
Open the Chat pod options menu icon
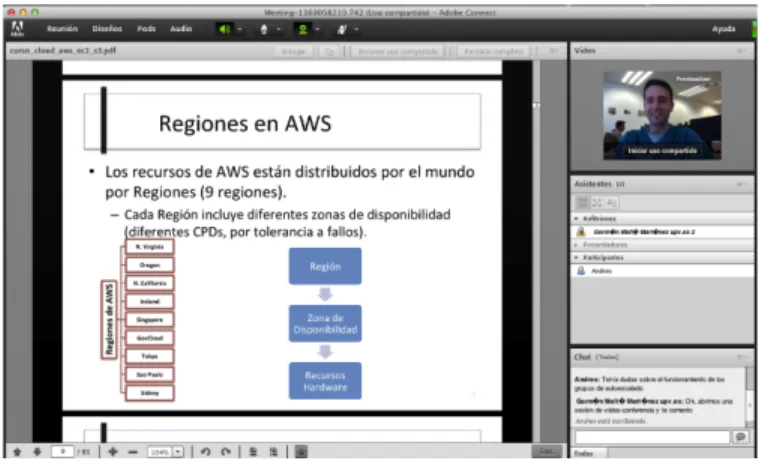741,357
